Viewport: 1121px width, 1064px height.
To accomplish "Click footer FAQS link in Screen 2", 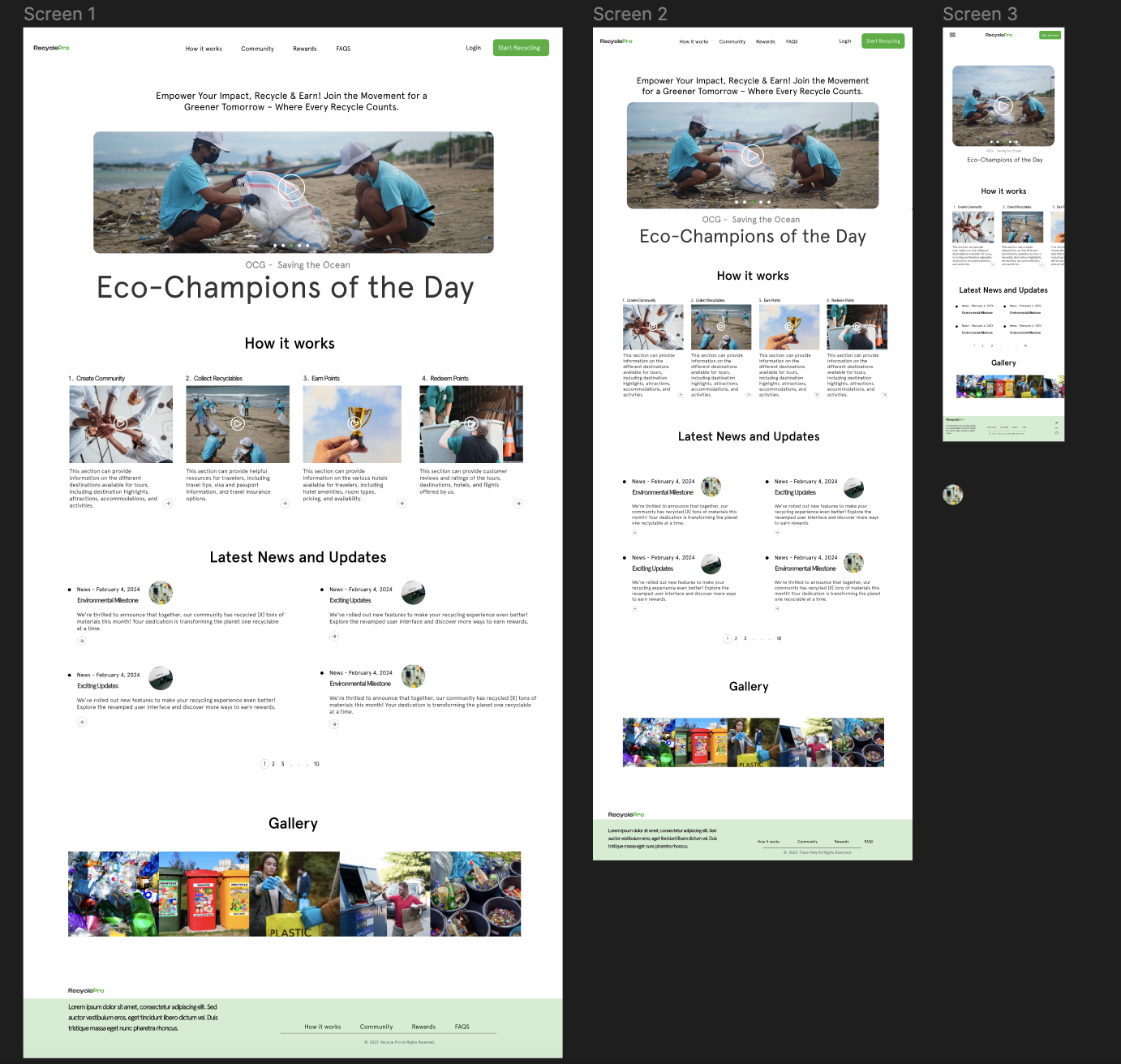I will tap(869, 841).
